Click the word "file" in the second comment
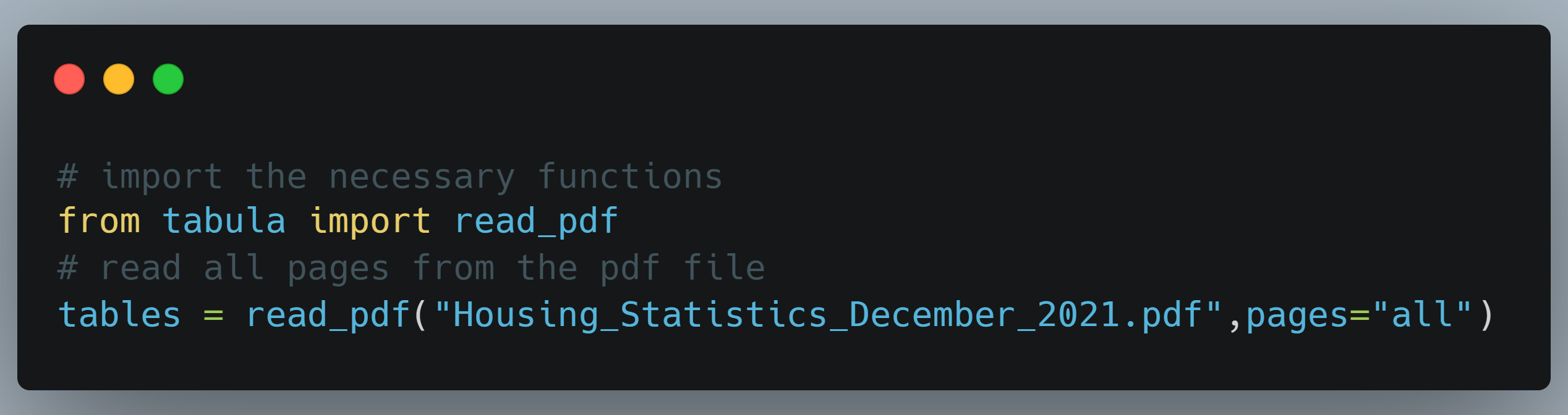This screenshot has width=1568, height=415. click(x=724, y=268)
